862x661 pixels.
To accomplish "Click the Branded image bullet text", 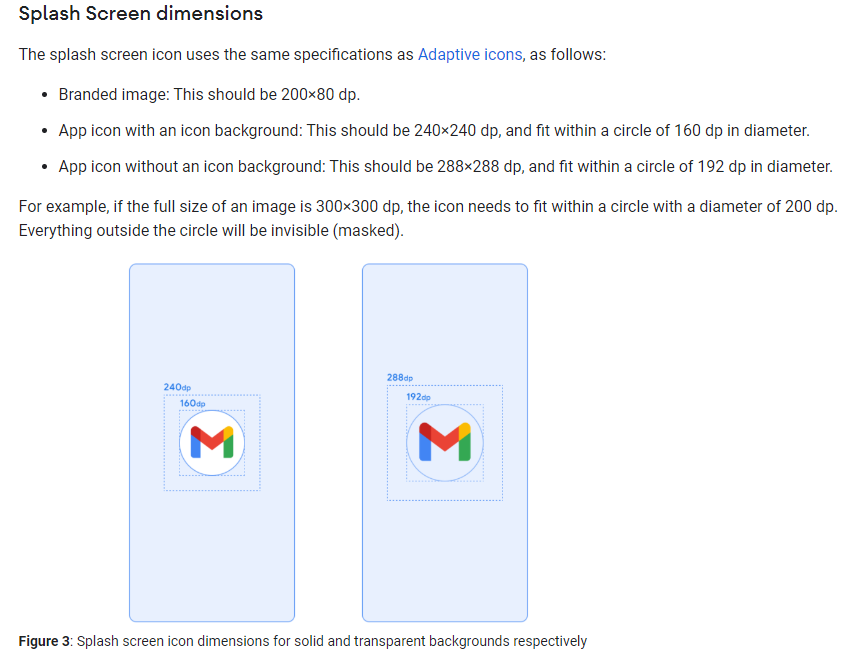I will [209, 95].
